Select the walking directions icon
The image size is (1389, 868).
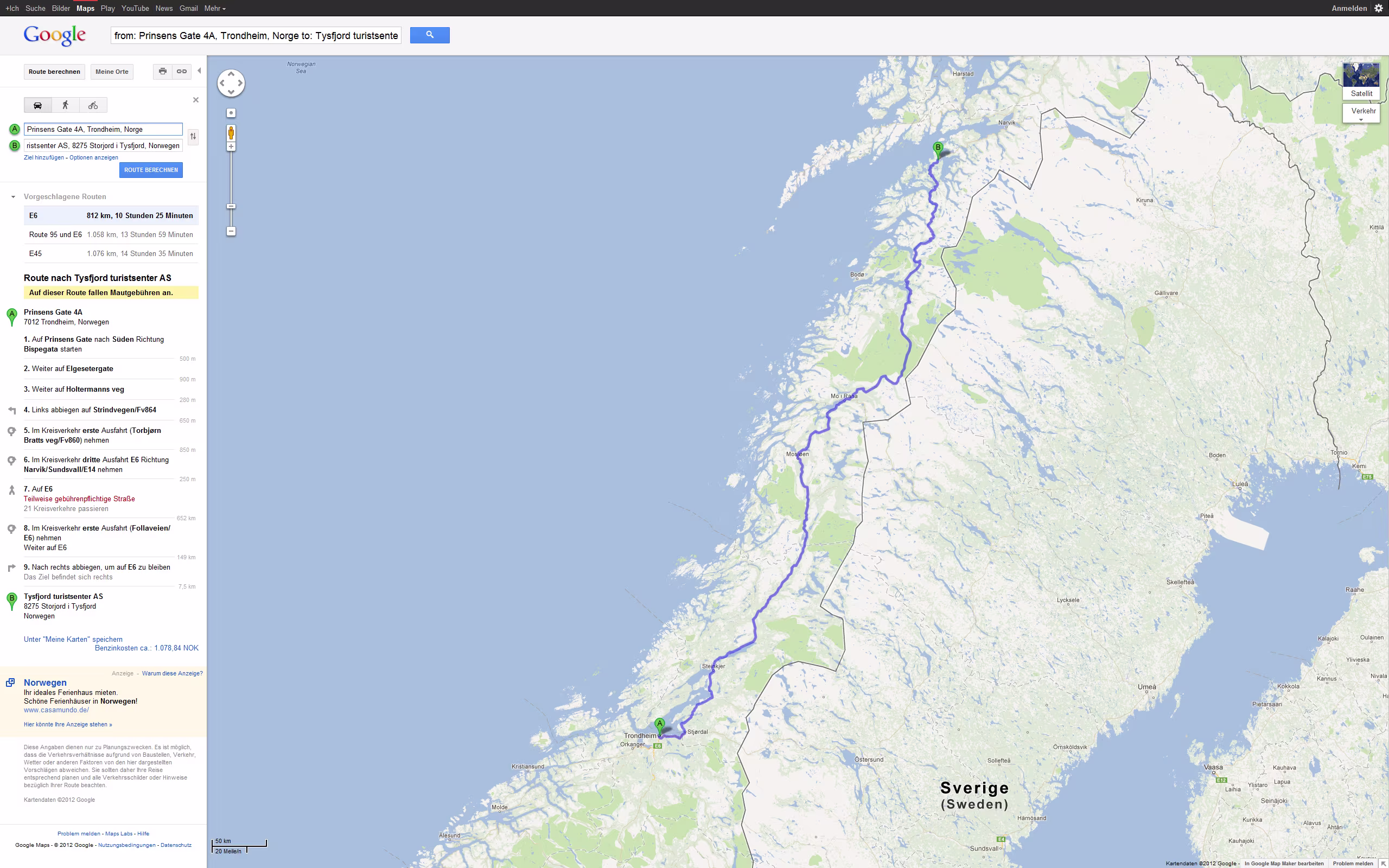point(66,105)
